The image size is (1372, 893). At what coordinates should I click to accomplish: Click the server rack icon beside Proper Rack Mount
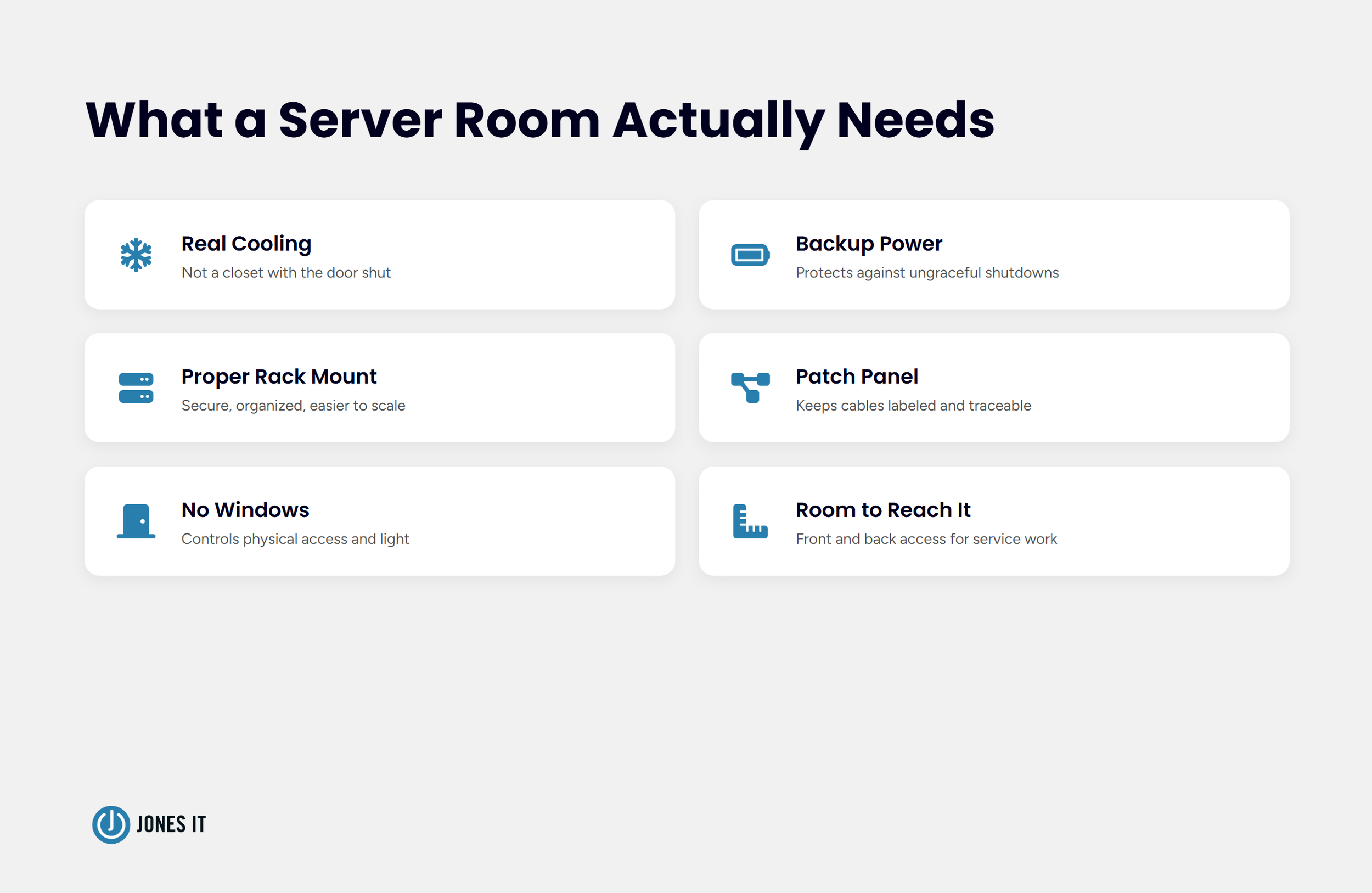click(x=136, y=388)
